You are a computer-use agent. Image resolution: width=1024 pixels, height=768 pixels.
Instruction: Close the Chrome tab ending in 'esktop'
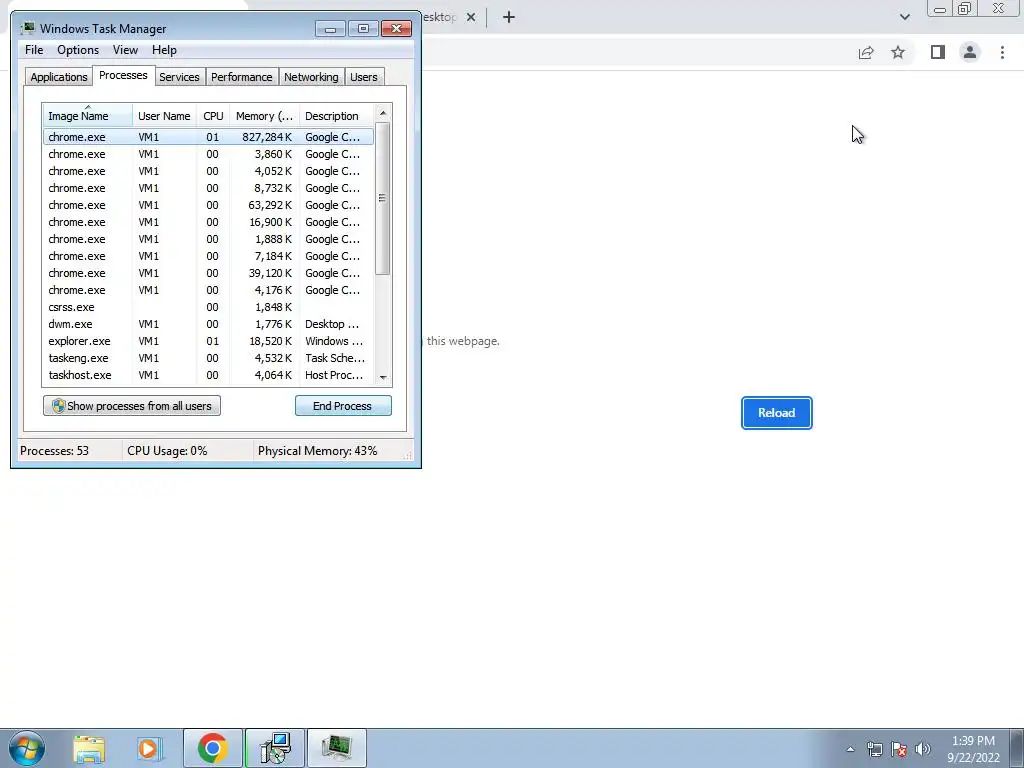pyautogui.click(x=471, y=17)
